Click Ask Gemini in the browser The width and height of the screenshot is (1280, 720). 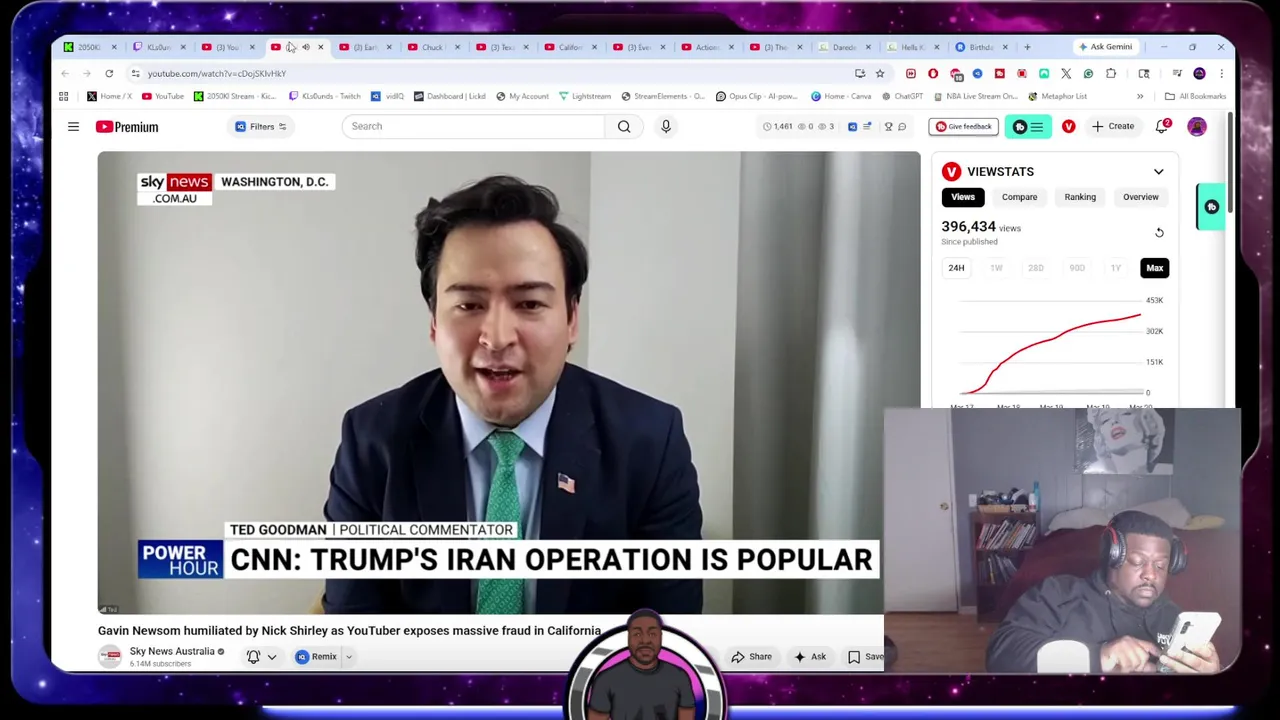click(1105, 47)
